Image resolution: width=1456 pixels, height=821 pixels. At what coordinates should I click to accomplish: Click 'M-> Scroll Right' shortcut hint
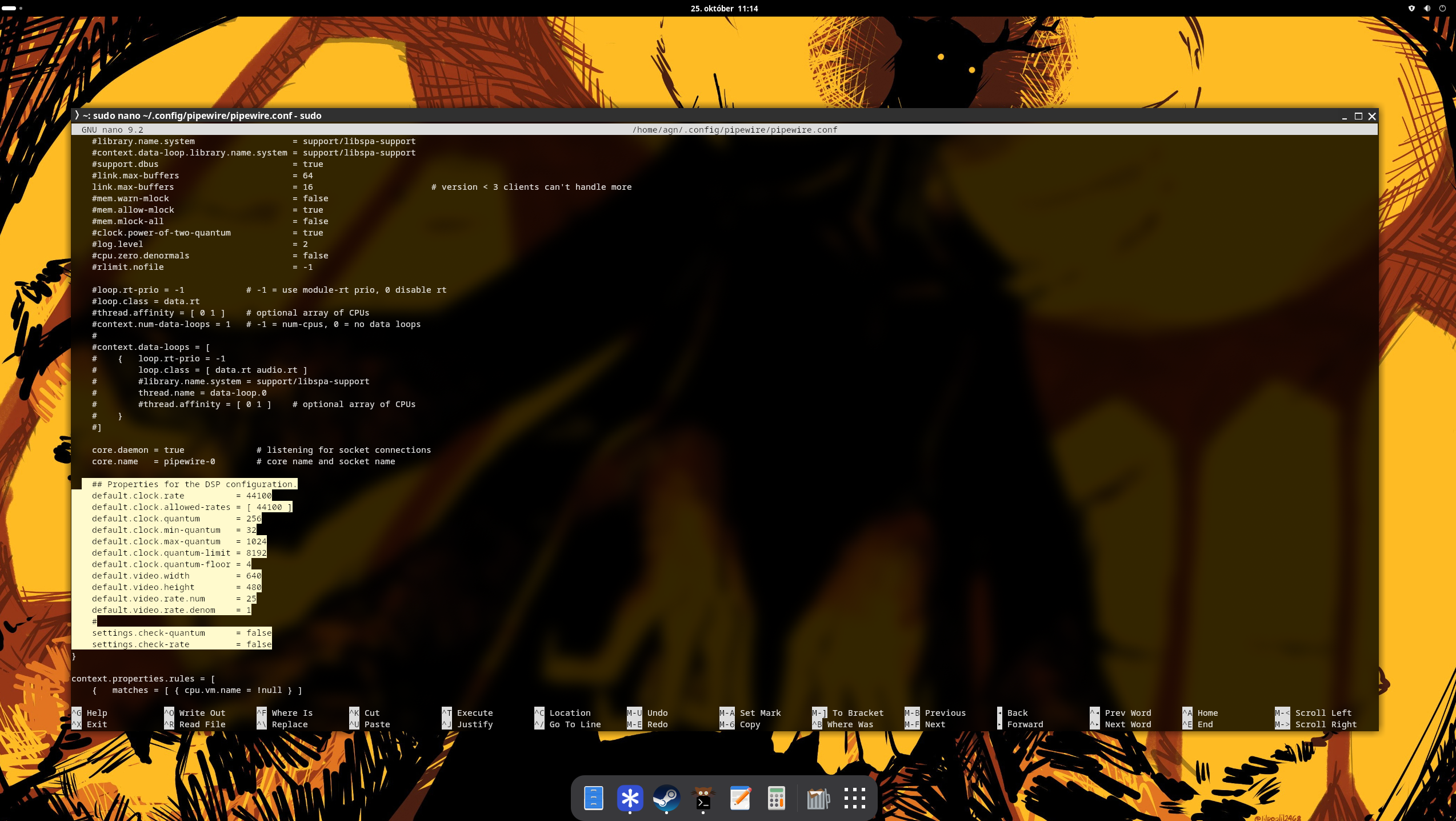(x=1315, y=724)
